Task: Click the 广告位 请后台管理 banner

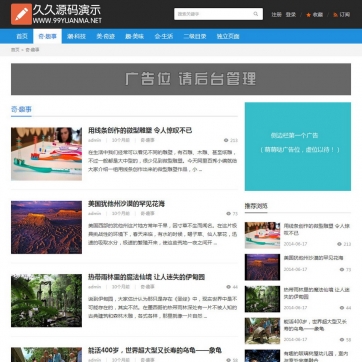Action: coord(181,79)
